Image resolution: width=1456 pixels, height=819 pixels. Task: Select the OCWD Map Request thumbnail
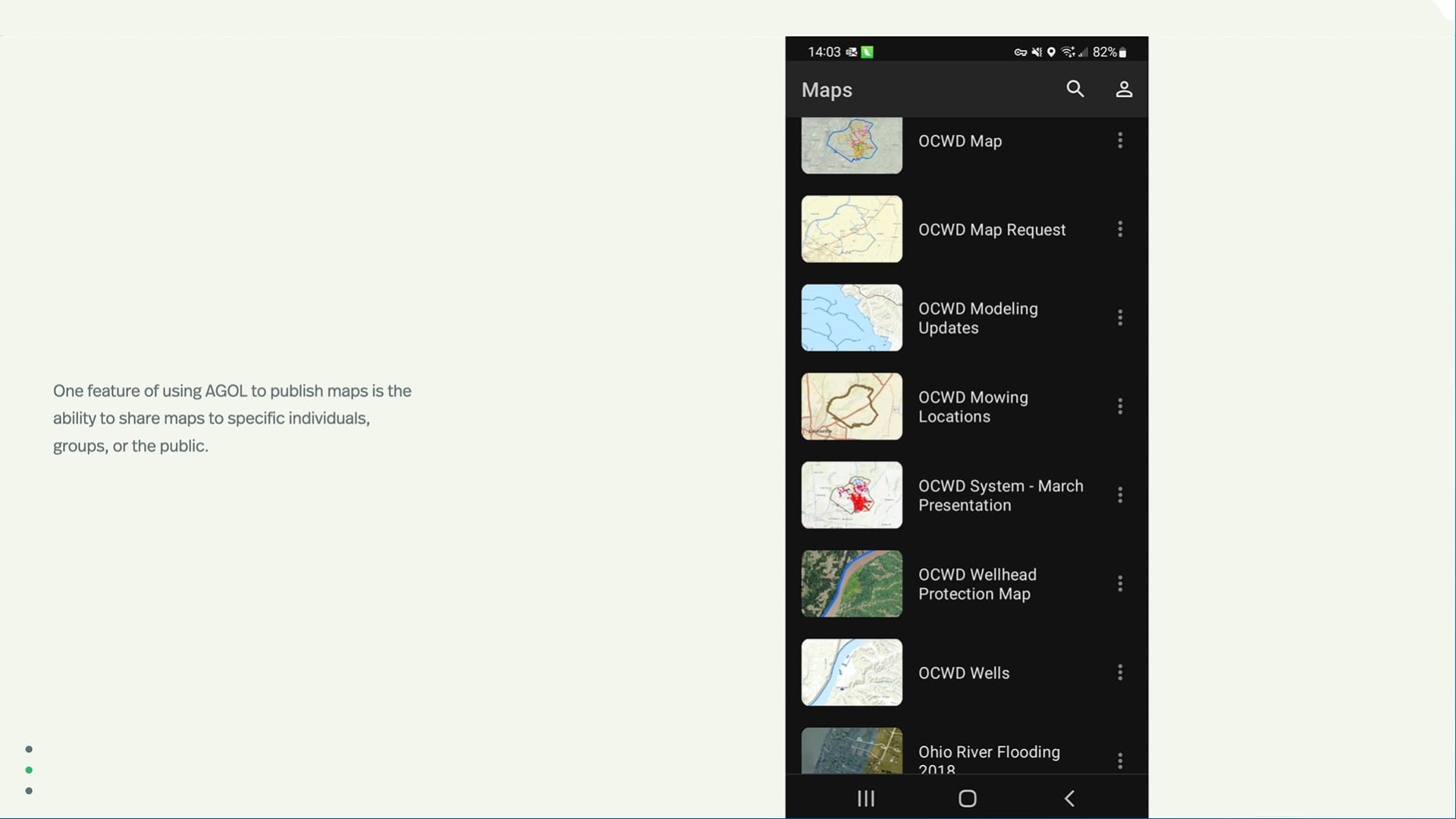click(852, 229)
